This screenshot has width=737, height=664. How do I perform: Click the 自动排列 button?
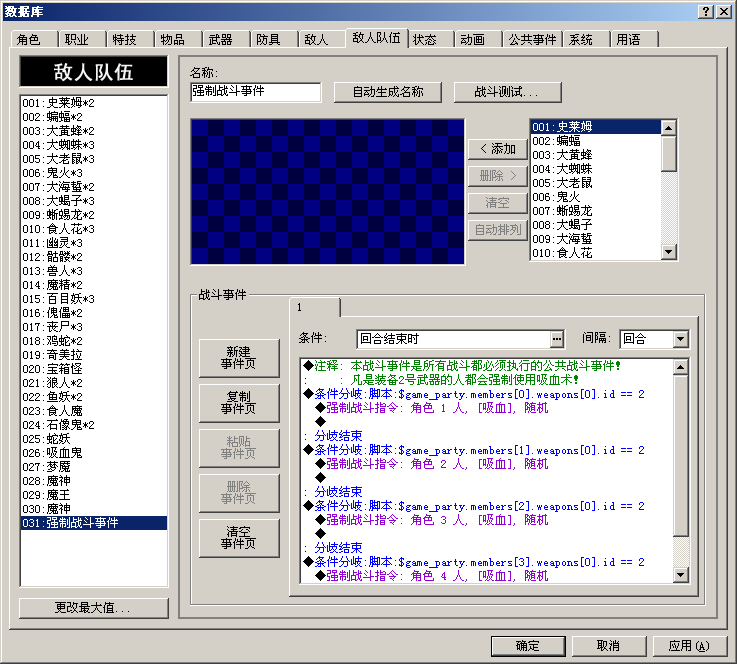click(x=498, y=230)
